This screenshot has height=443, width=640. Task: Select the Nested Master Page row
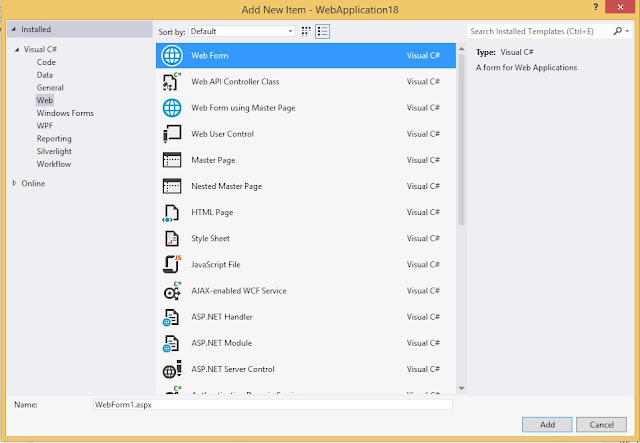coord(306,186)
